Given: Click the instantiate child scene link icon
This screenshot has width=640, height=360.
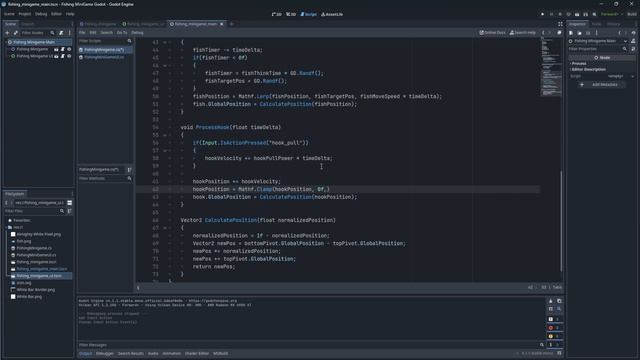Looking at the screenshot, I should [16, 33].
